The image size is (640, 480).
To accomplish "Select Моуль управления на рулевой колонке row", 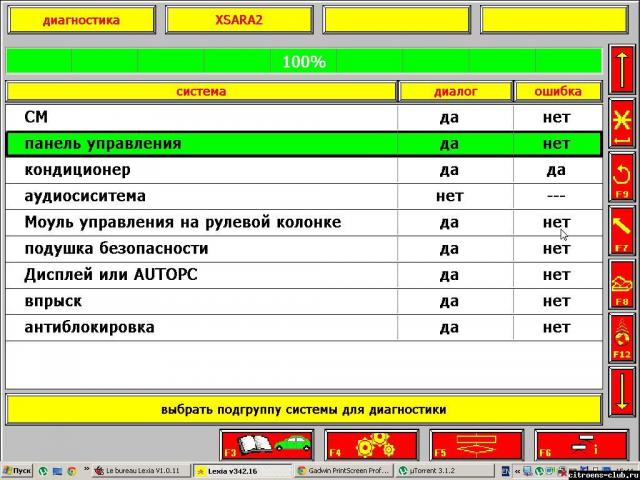I will [304, 222].
